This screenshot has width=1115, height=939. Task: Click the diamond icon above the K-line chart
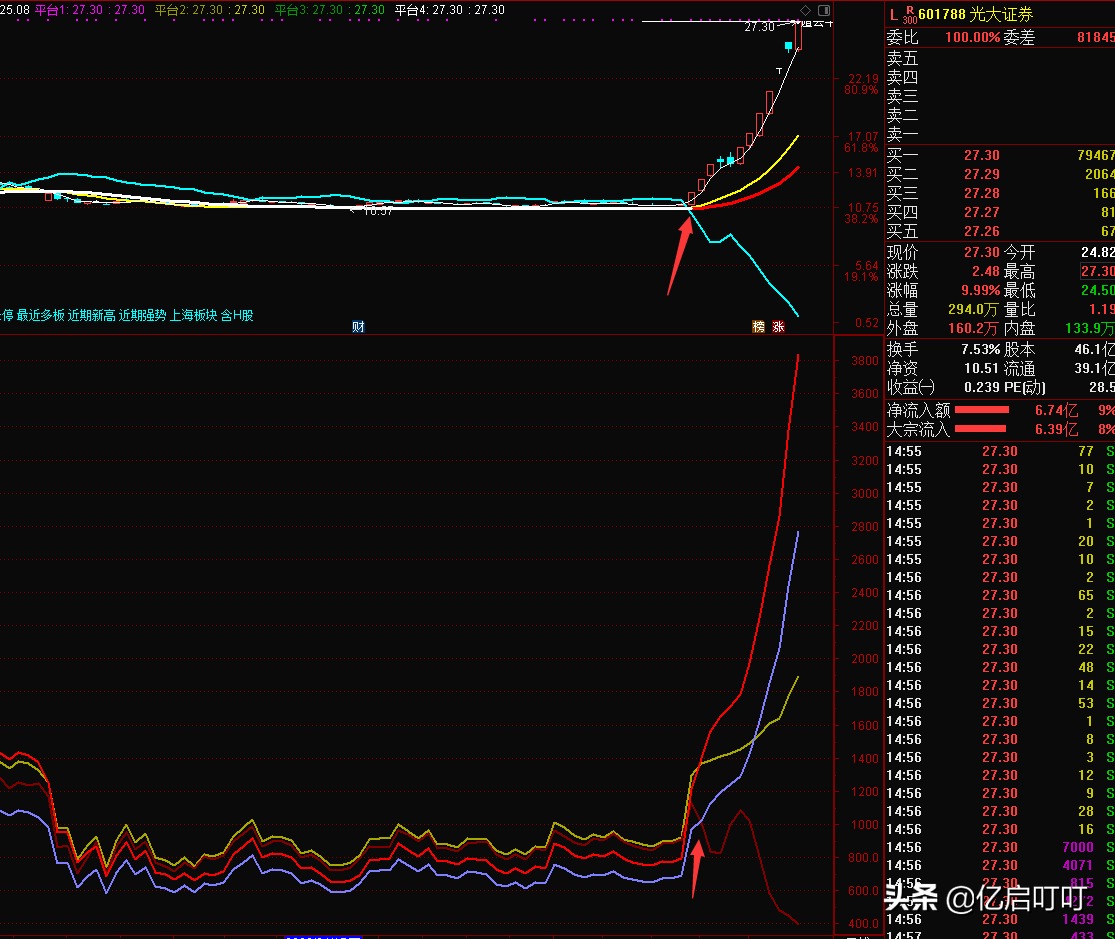pos(806,9)
